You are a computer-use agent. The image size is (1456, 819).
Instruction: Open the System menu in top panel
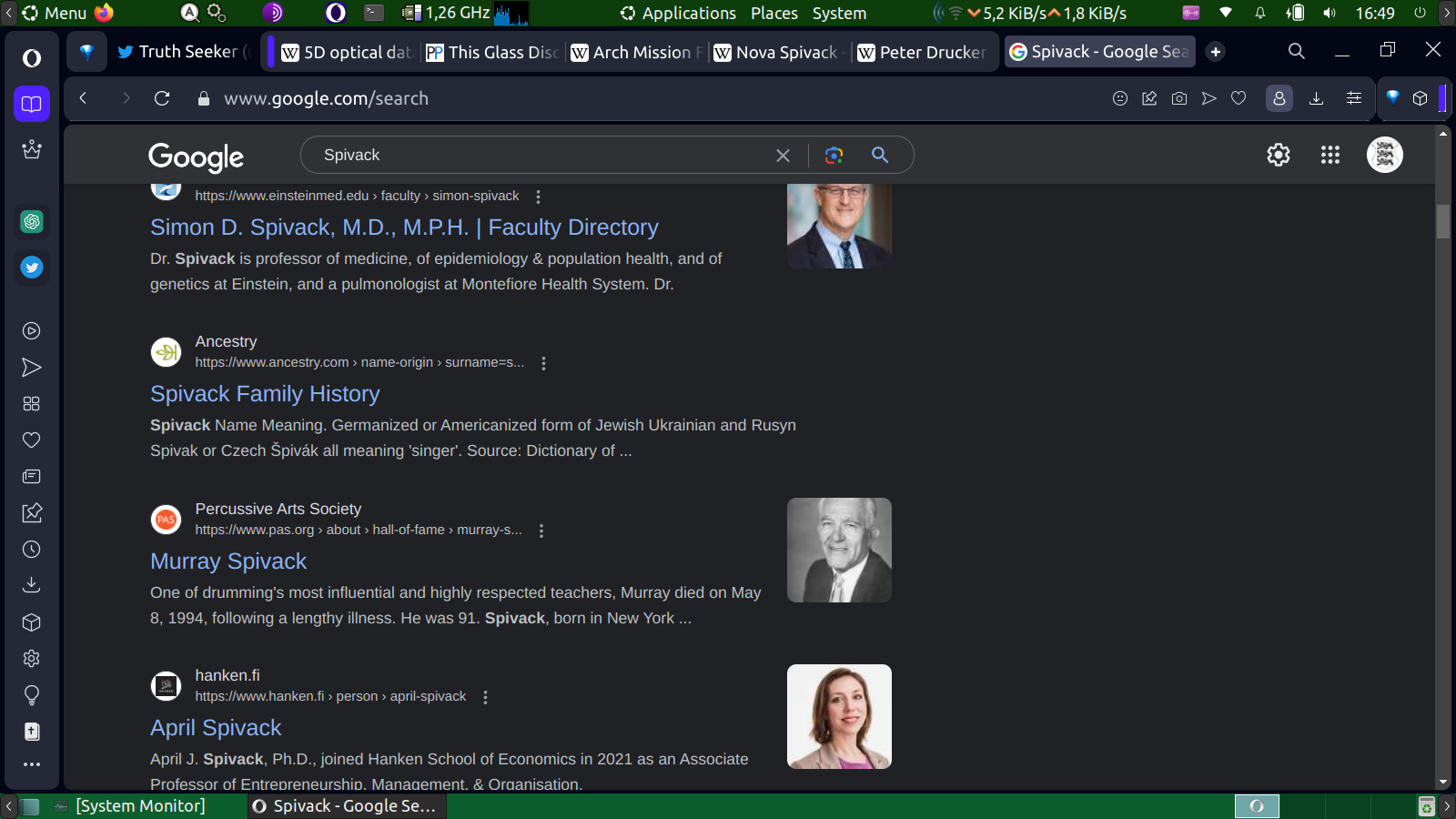839,13
